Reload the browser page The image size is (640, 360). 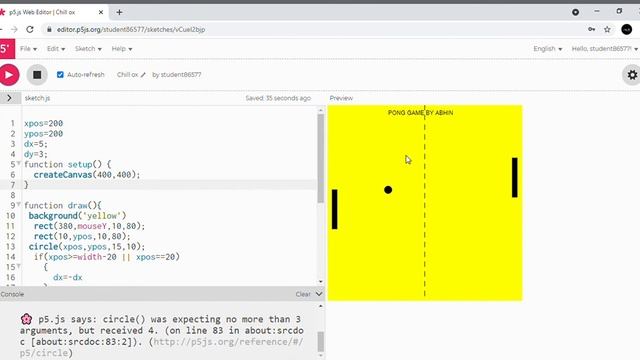coord(30,29)
